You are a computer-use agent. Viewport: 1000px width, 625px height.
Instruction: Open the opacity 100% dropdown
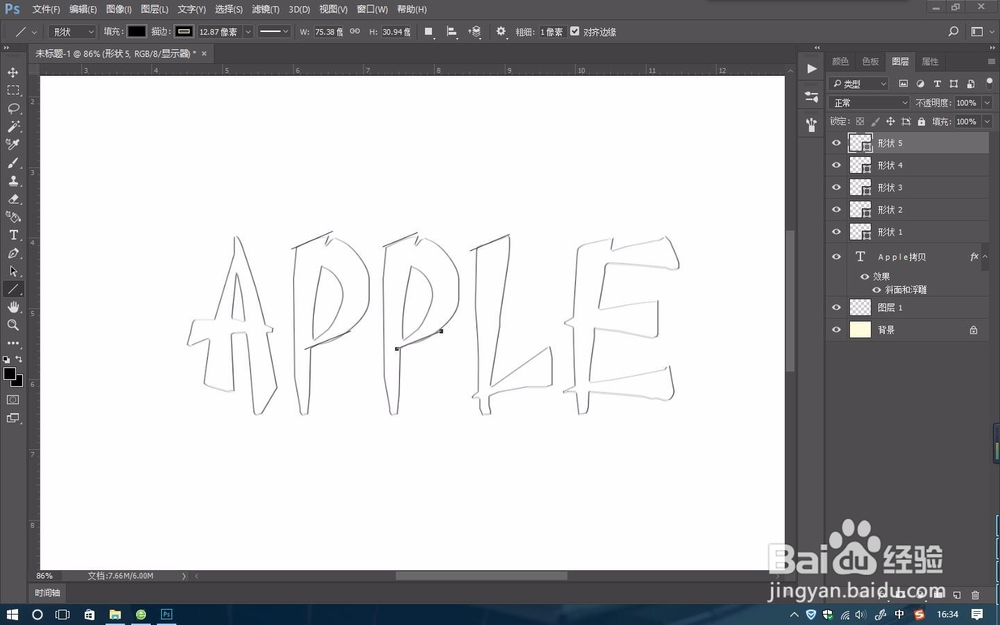(x=987, y=103)
